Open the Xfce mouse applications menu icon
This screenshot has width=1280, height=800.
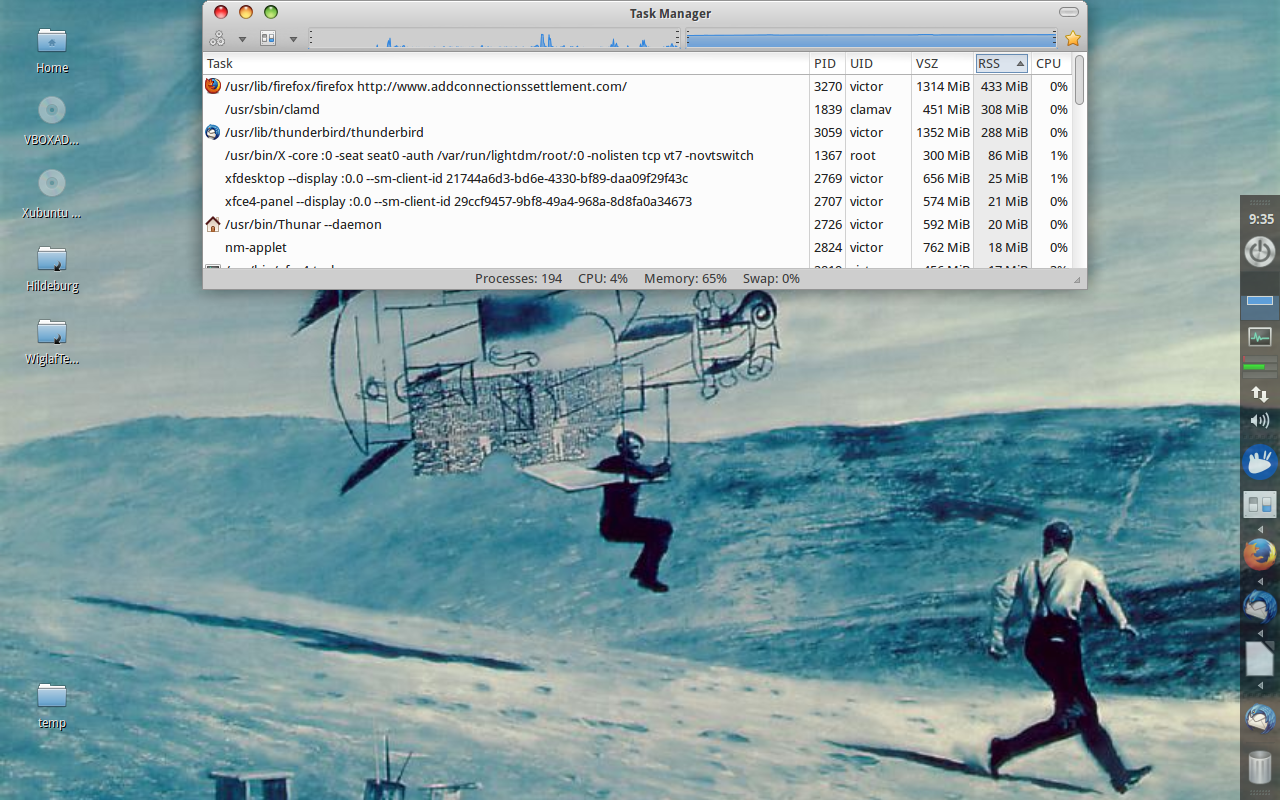click(x=1260, y=461)
